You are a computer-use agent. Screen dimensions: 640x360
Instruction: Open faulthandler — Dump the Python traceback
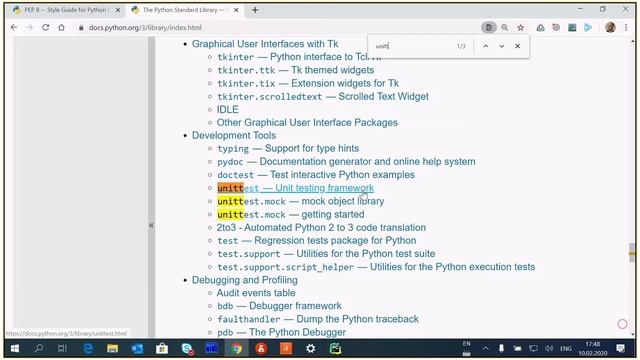318,319
